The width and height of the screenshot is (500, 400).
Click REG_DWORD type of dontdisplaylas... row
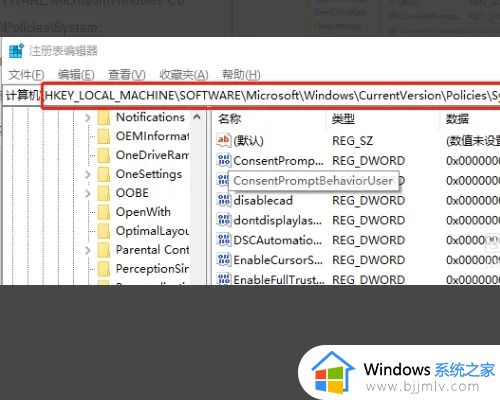tap(368, 220)
